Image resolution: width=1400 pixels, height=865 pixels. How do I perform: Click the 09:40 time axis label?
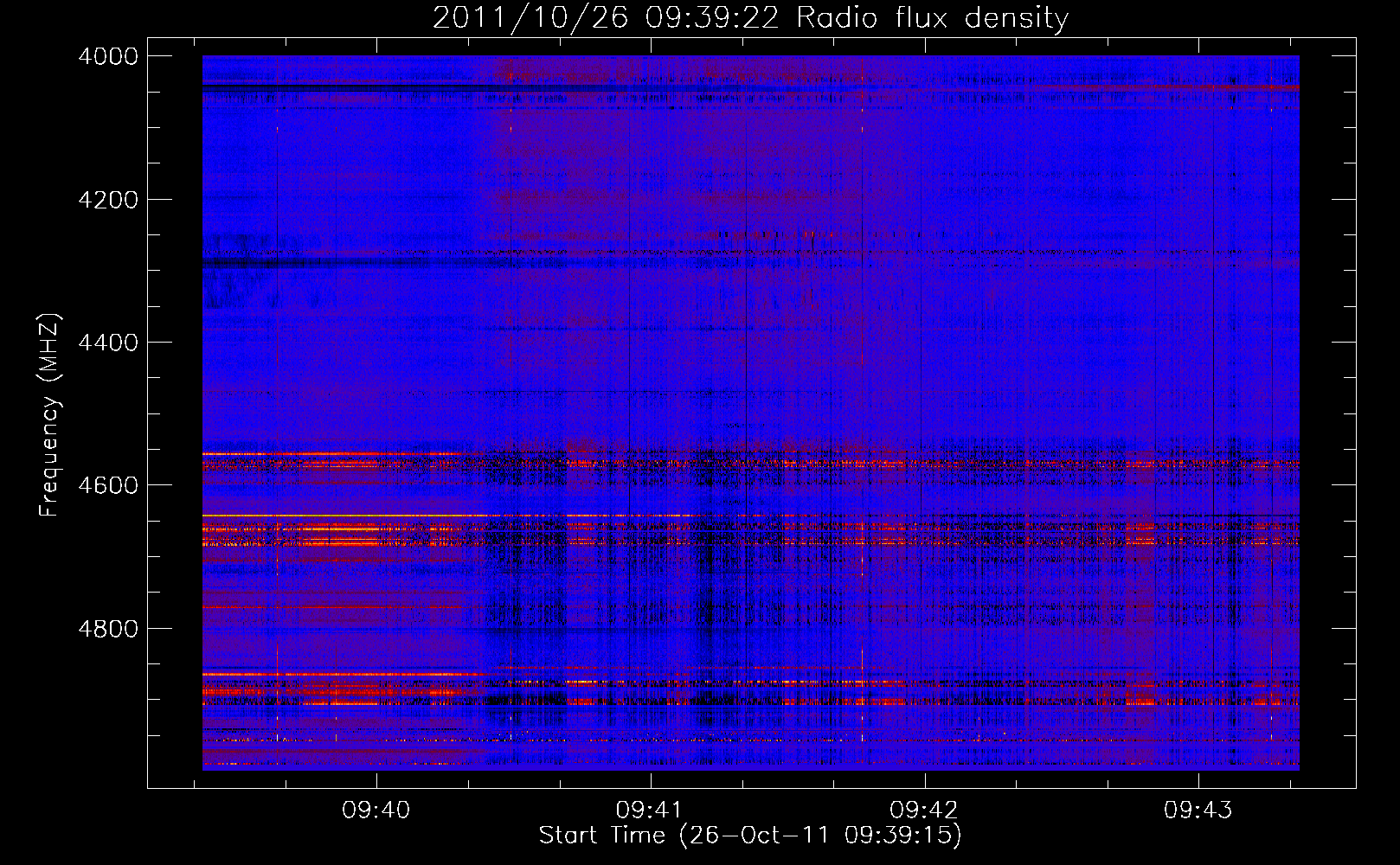tap(376, 811)
